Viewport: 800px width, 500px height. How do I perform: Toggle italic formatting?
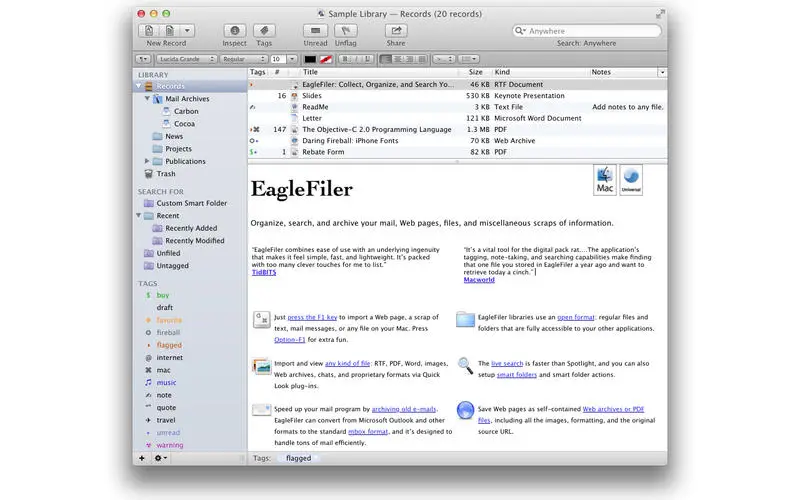[356, 59]
